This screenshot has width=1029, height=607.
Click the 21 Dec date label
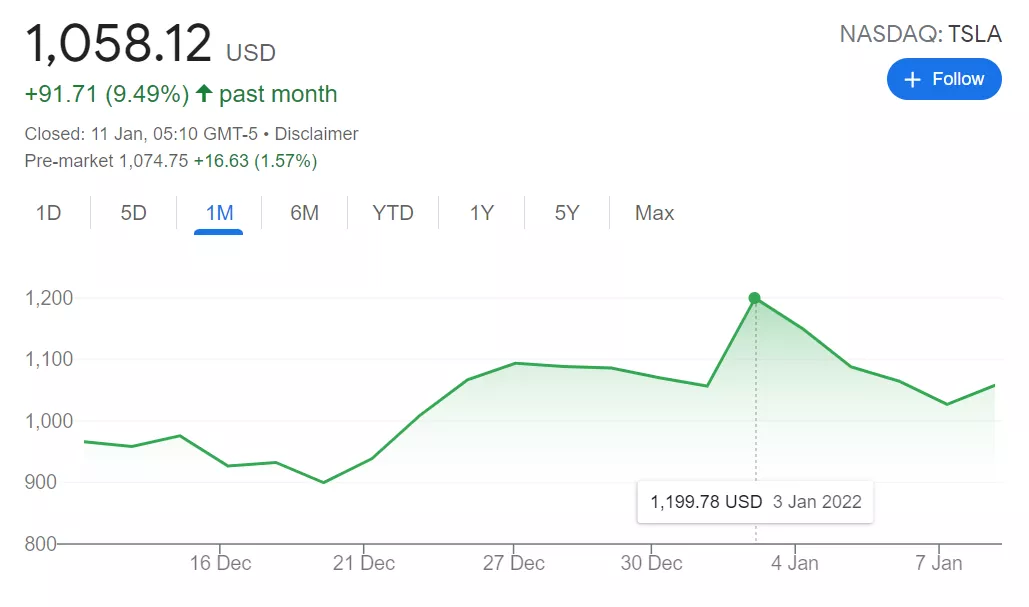pyautogui.click(x=364, y=563)
